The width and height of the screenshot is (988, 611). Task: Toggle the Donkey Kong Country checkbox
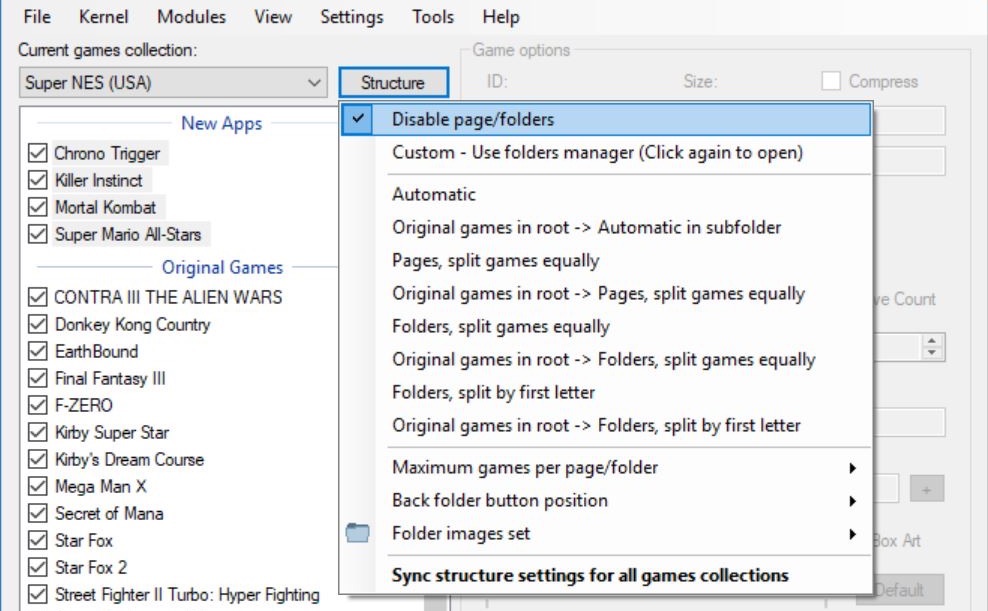38,324
